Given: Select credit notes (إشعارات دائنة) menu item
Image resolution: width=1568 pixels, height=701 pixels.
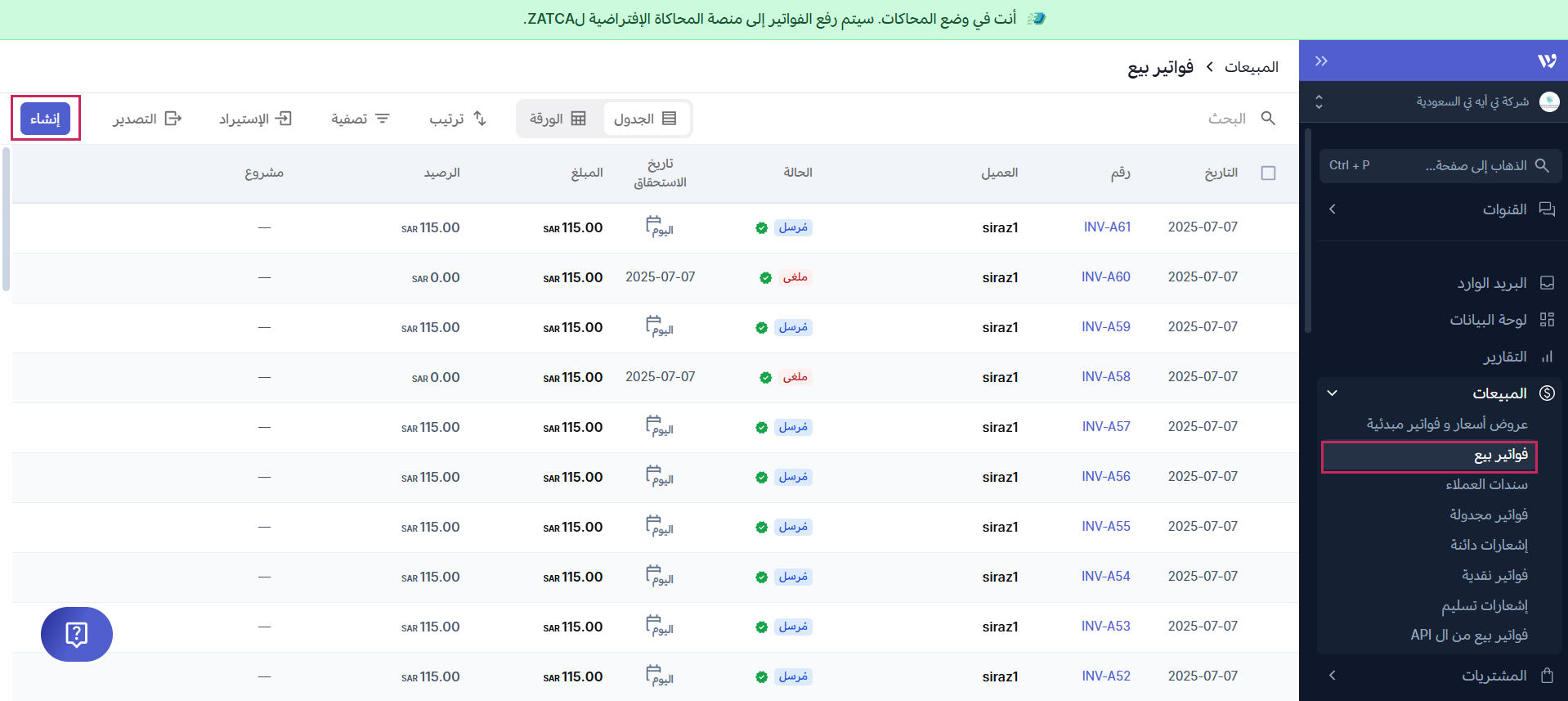Looking at the screenshot, I should pos(1489,545).
